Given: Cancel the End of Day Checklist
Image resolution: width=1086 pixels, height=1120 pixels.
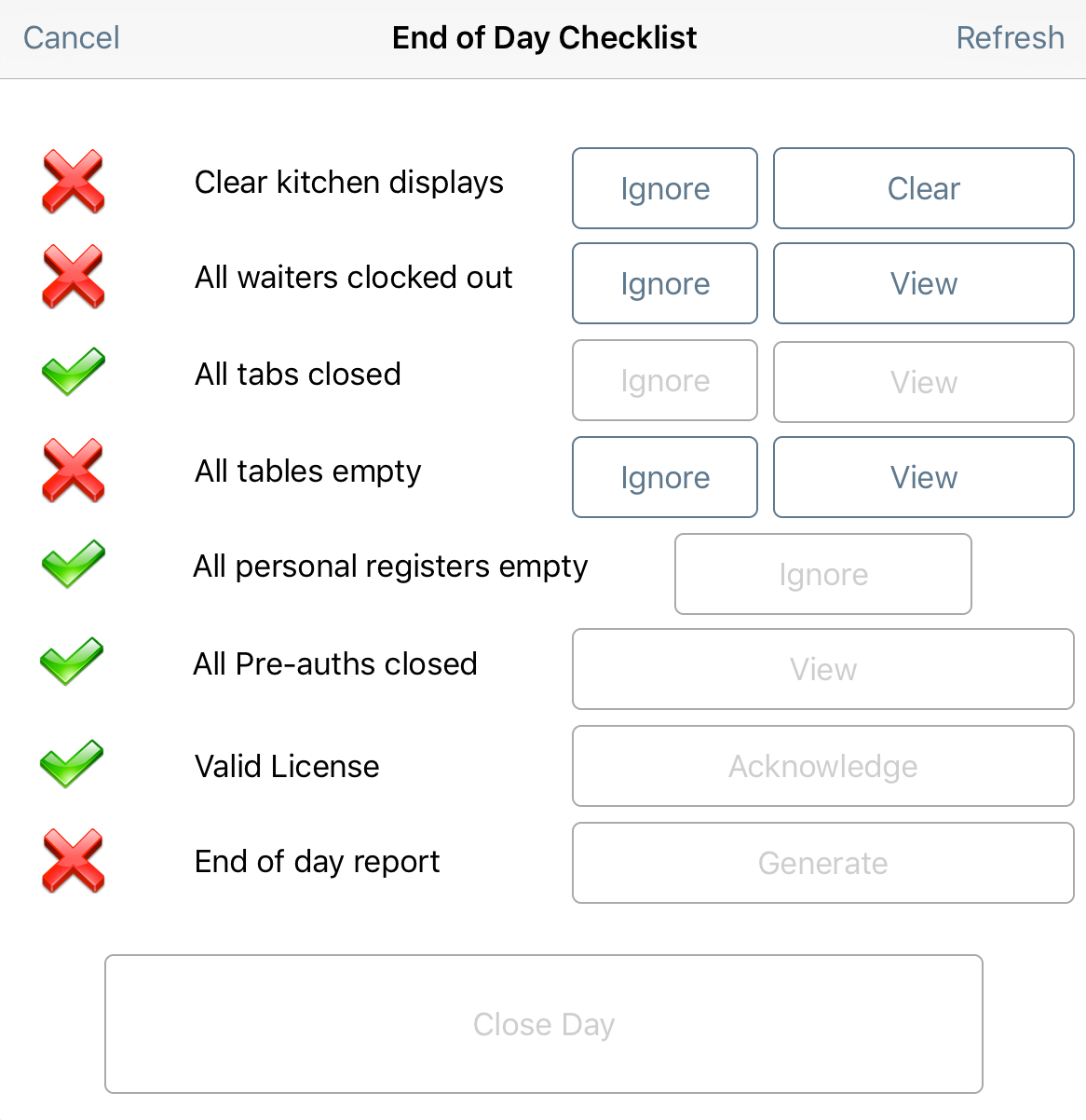Looking at the screenshot, I should click(72, 38).
